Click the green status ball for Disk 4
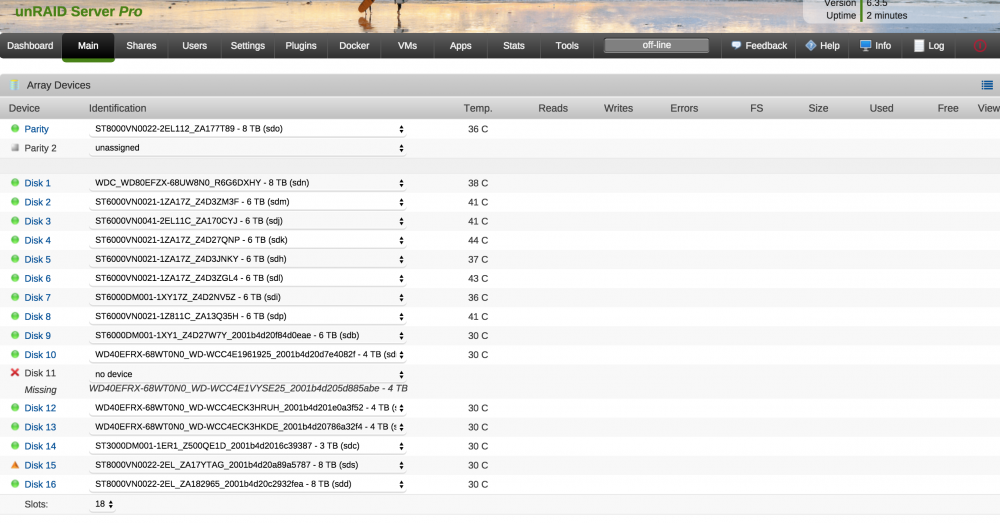 (15, 240)
